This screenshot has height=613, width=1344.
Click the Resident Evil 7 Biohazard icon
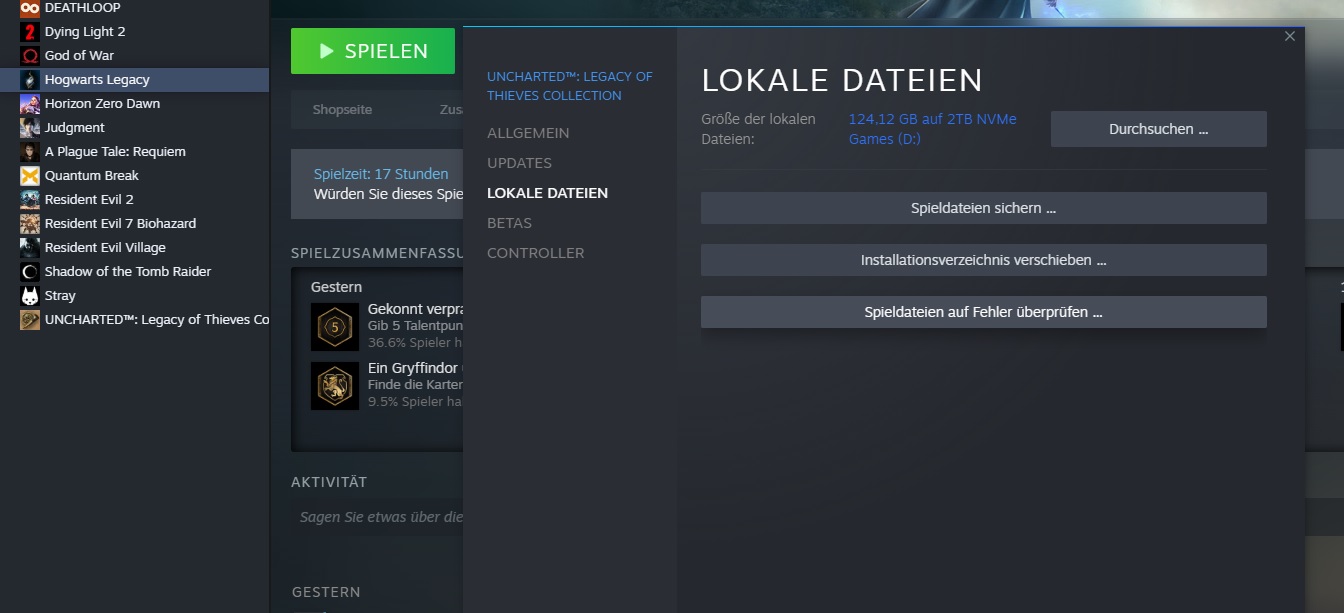pyautogui.click(x=30, y=223)
